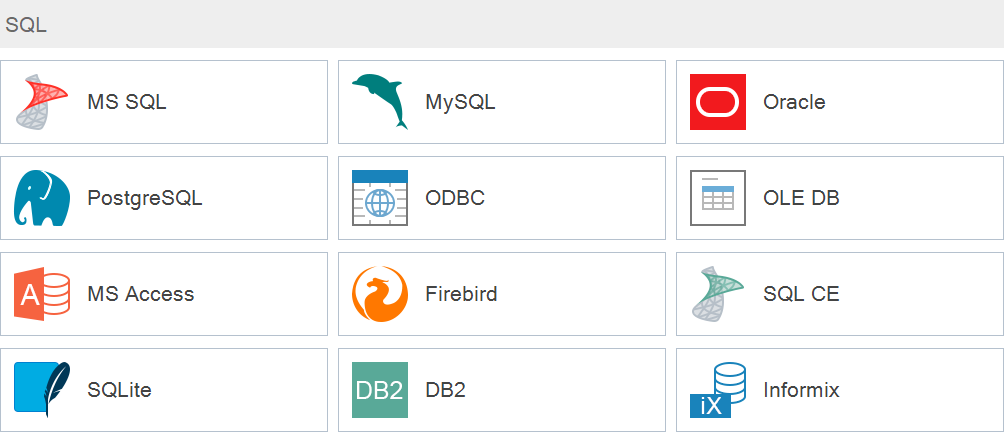Select the Firebird label text
1004x432 pixels.
[461, 294]
